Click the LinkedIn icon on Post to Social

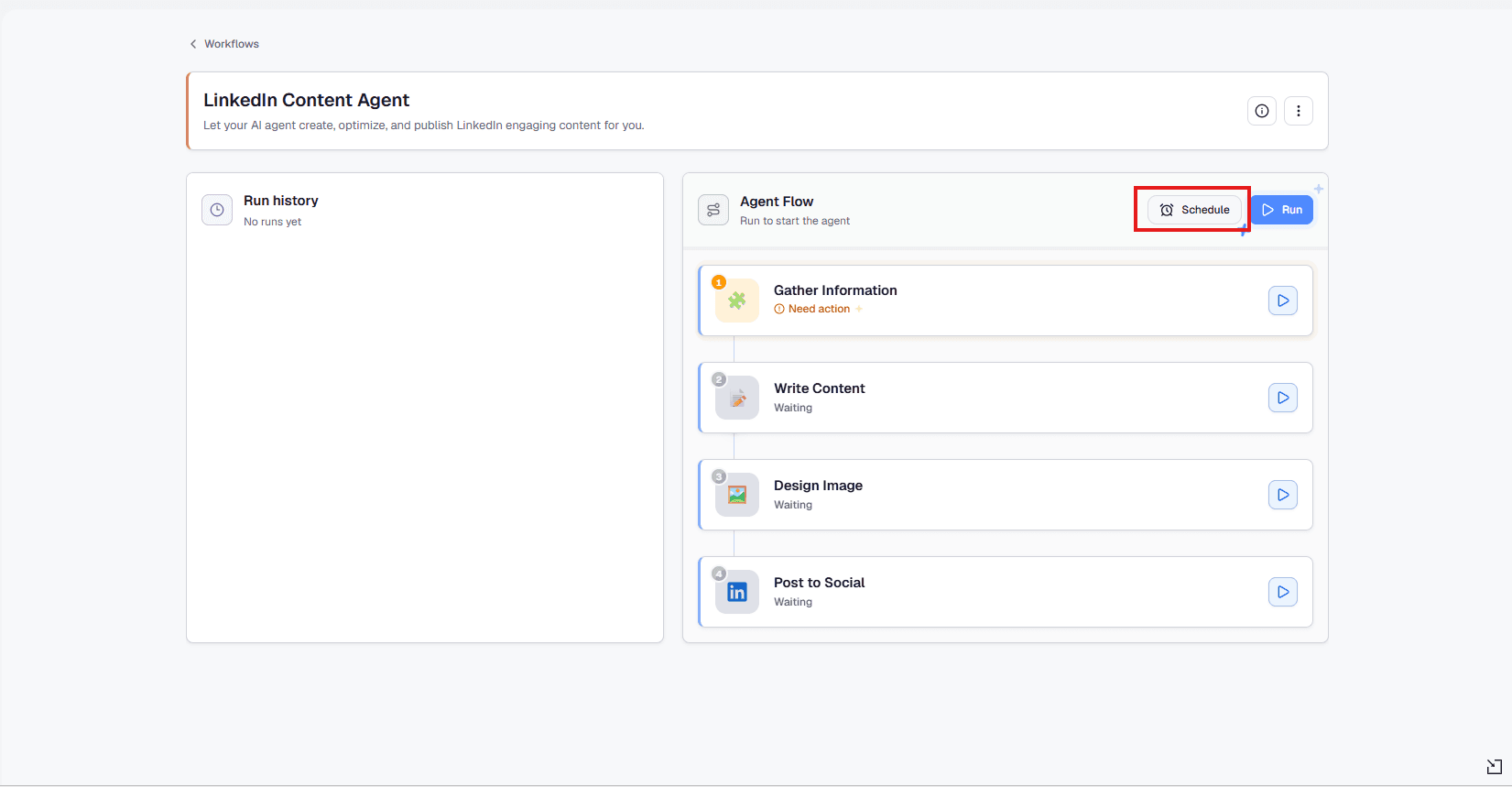[737, 592]
